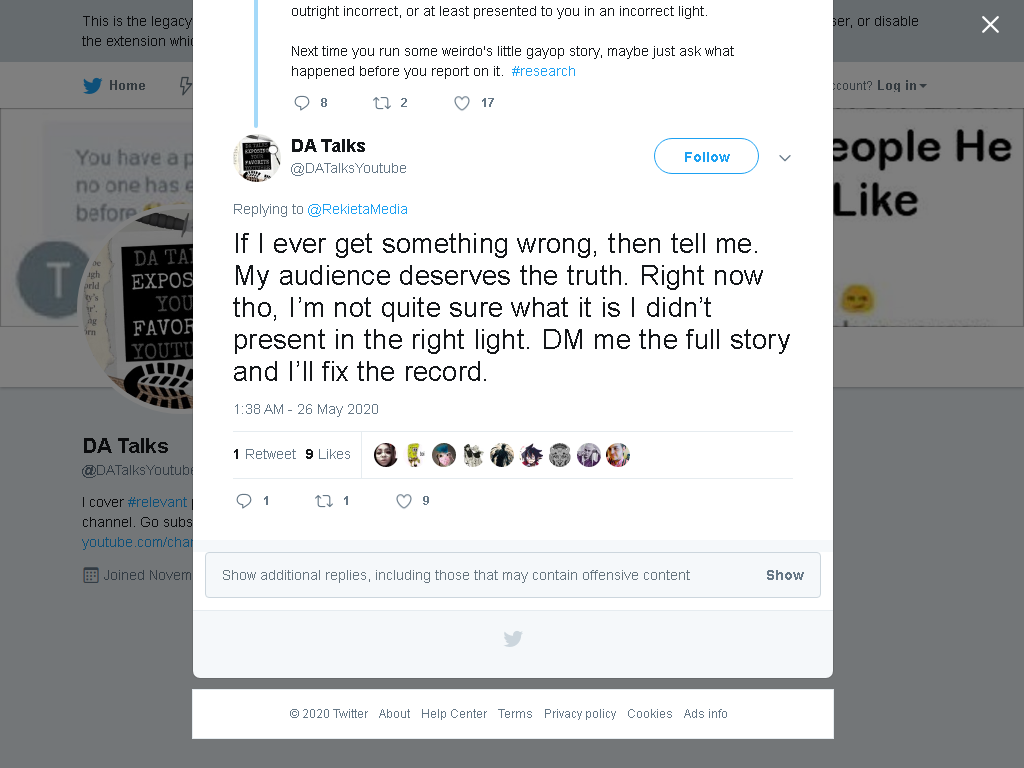Open DA Talks profile avatar in tweet

(257, 157)
